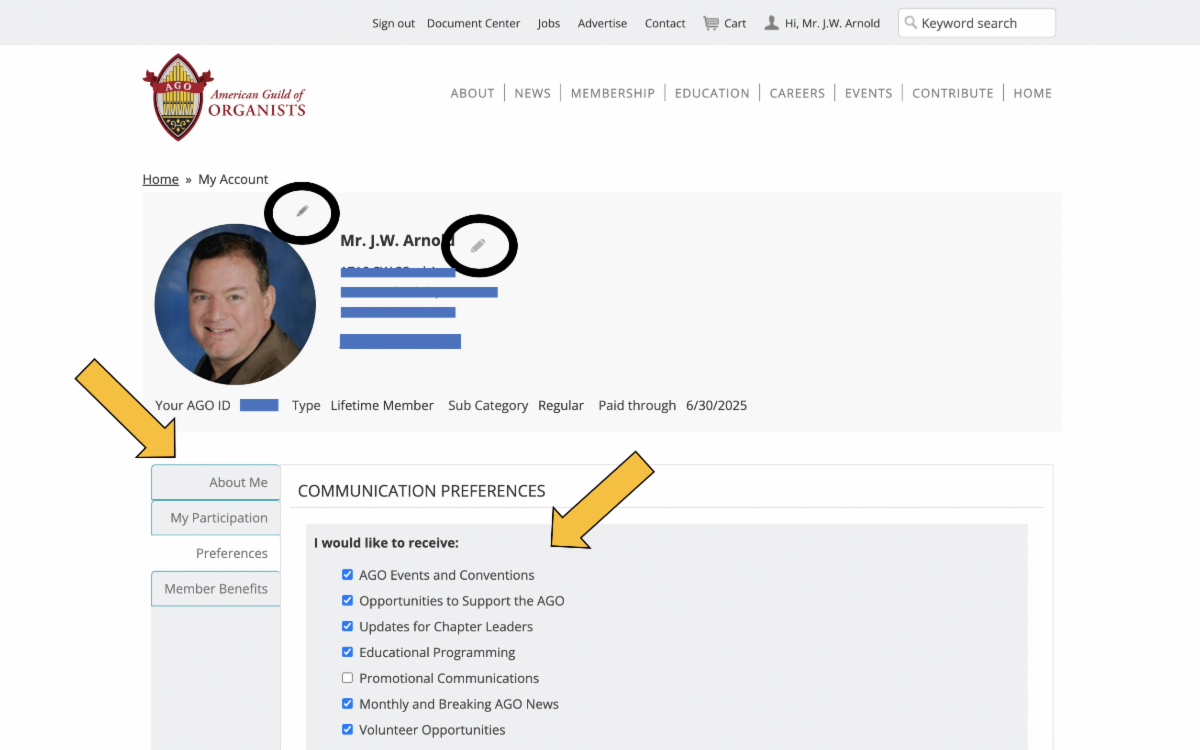1200x750 pixels.
Task: Toggle Opportunities to Support the AGO checkbox
Action: 347,601
